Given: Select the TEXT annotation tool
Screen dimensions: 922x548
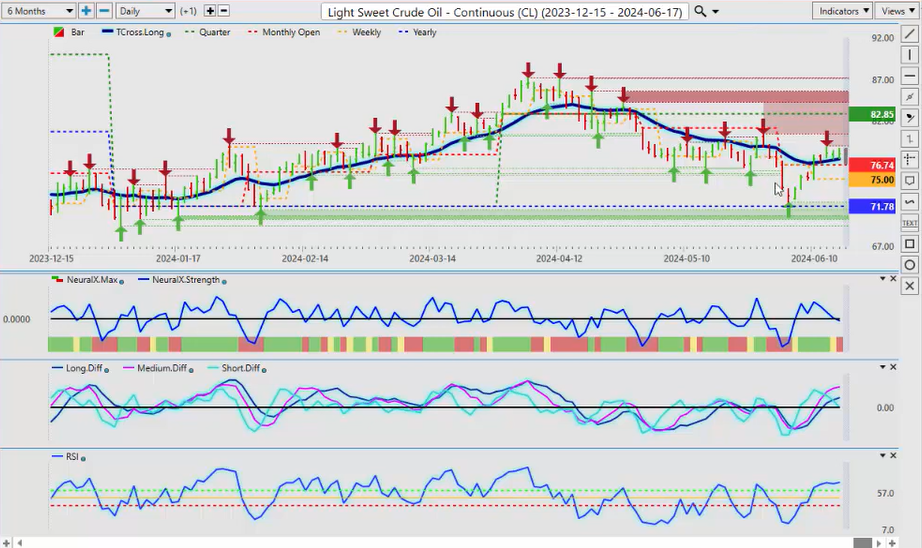Looking at the screenshot, I should point(910,223).
